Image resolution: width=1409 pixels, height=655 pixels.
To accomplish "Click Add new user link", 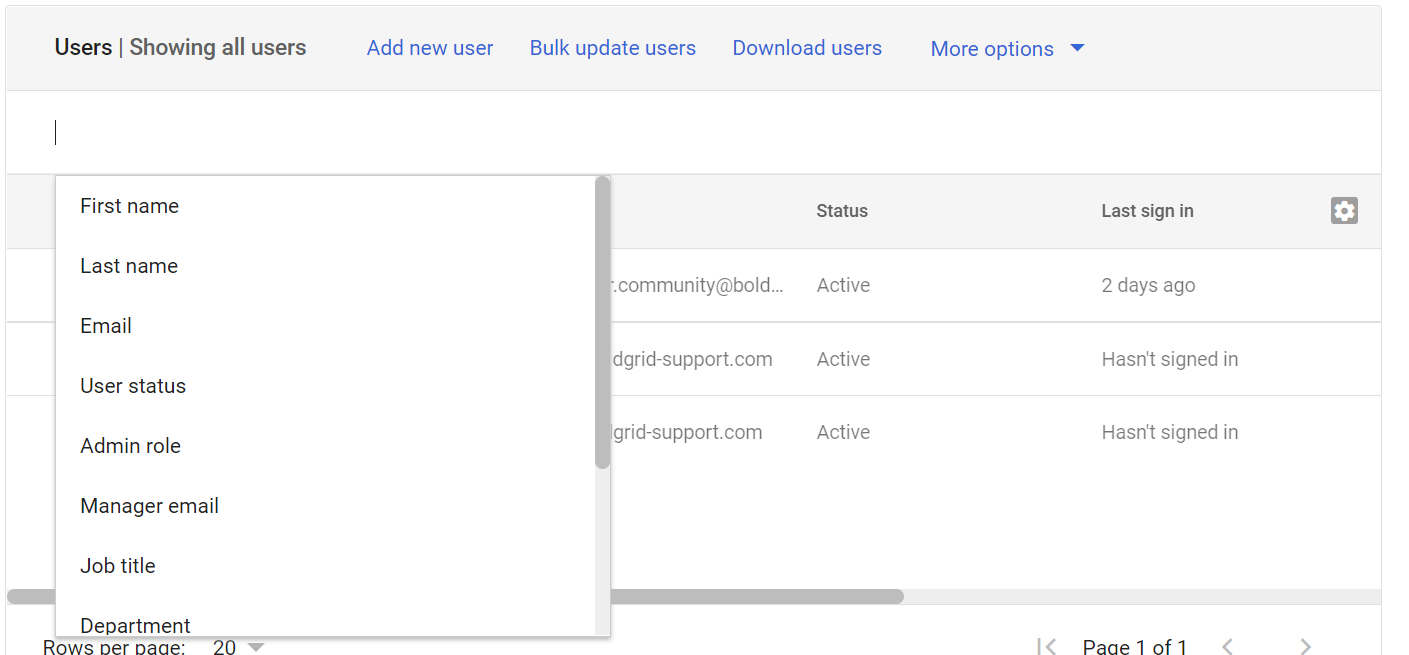I will (x=430, y=48).
